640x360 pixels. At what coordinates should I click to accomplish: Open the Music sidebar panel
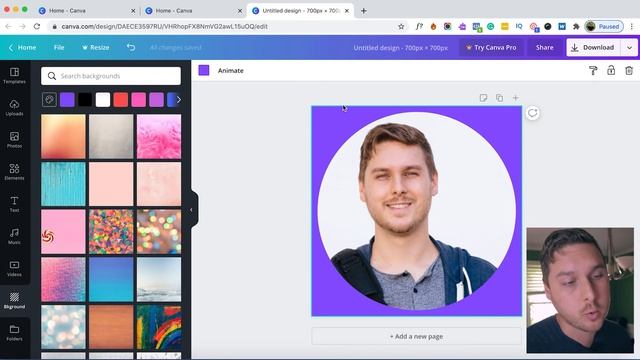14,236
